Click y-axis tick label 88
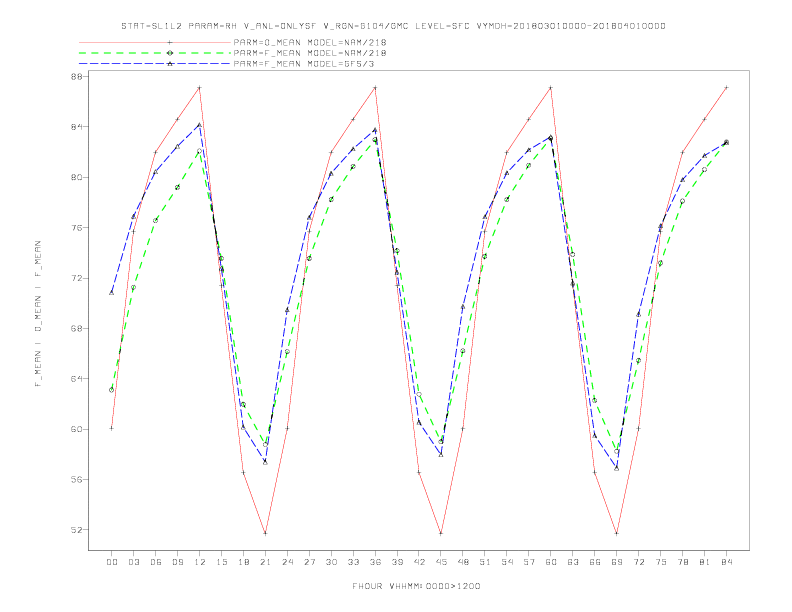Screen dimensions: 792x612 click(79, 77)
